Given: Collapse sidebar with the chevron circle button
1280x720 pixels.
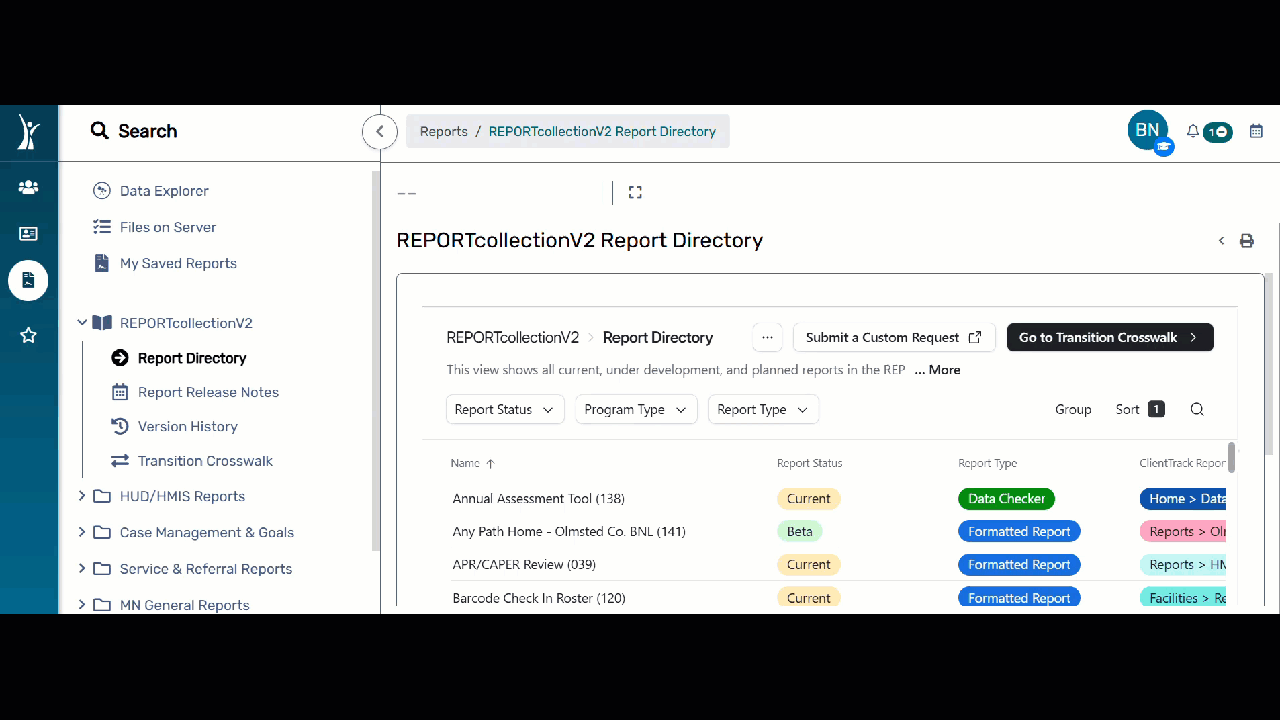Looking at the screenshot, I should pyautogui.click(x=380, y=131).
